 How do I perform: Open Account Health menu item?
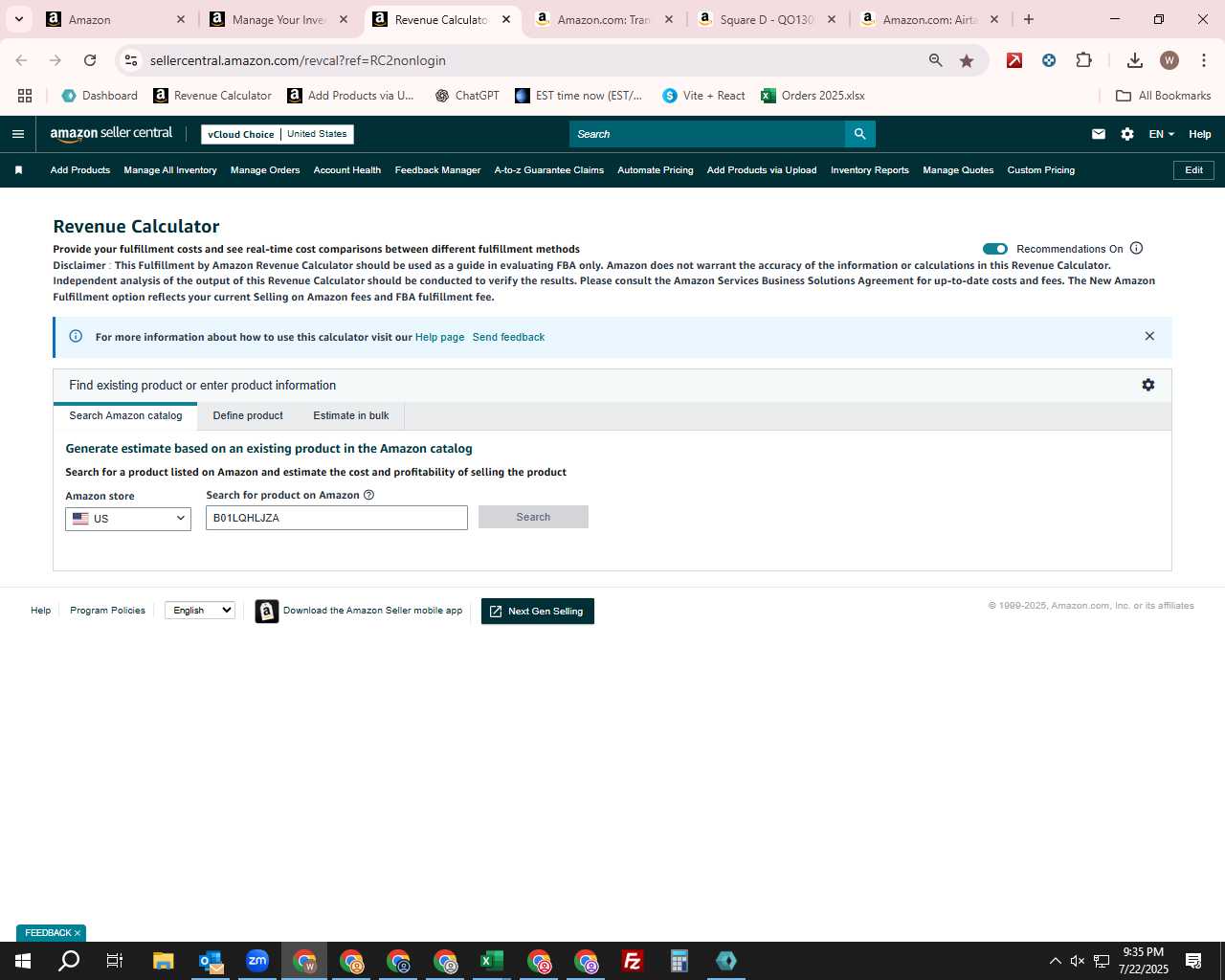point(347,170)
